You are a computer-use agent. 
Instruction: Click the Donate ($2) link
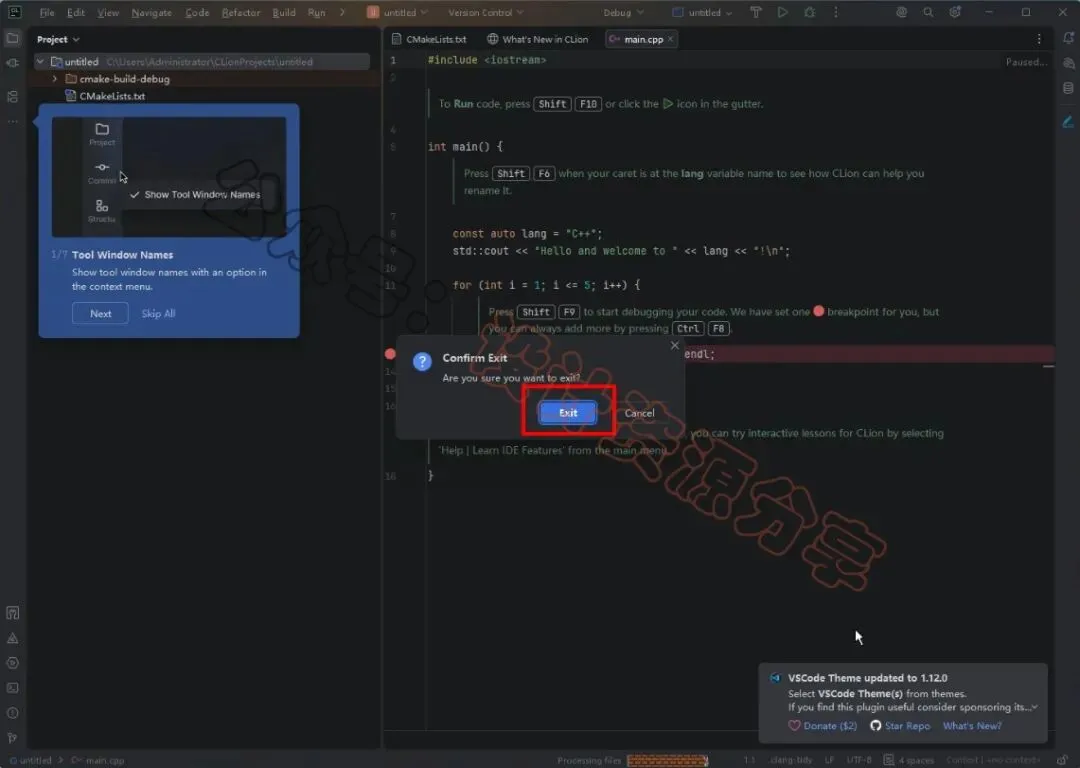tap(830, 725)
